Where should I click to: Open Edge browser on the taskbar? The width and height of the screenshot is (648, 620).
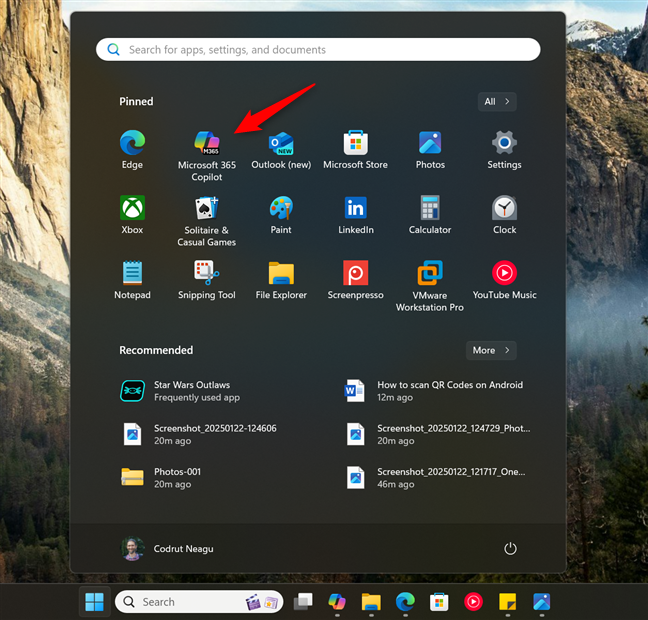(x=405, y=602)
